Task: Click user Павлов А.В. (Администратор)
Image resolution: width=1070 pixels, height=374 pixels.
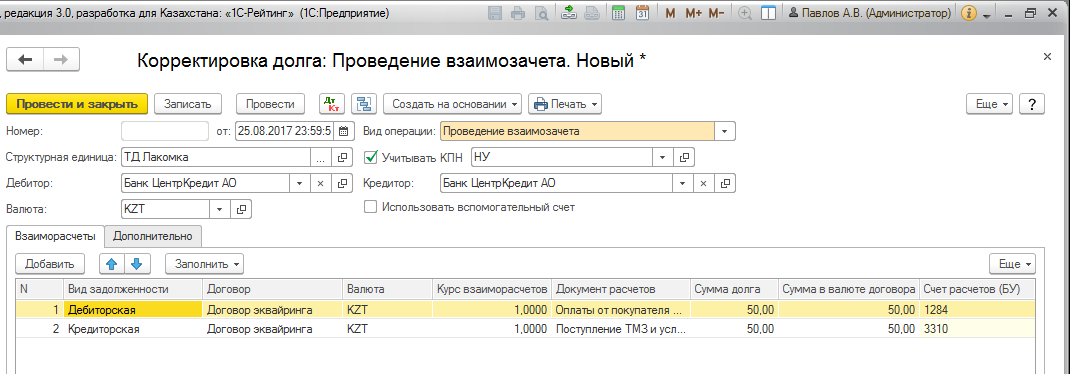Action: coord(869,13)
